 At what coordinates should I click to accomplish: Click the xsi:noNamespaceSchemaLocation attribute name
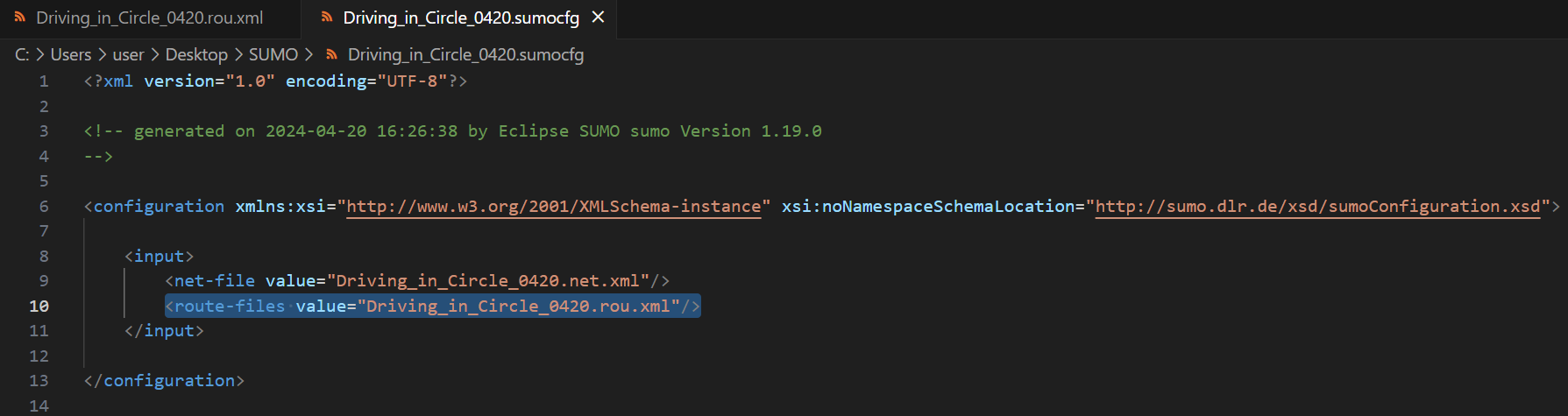click(928, 206)
